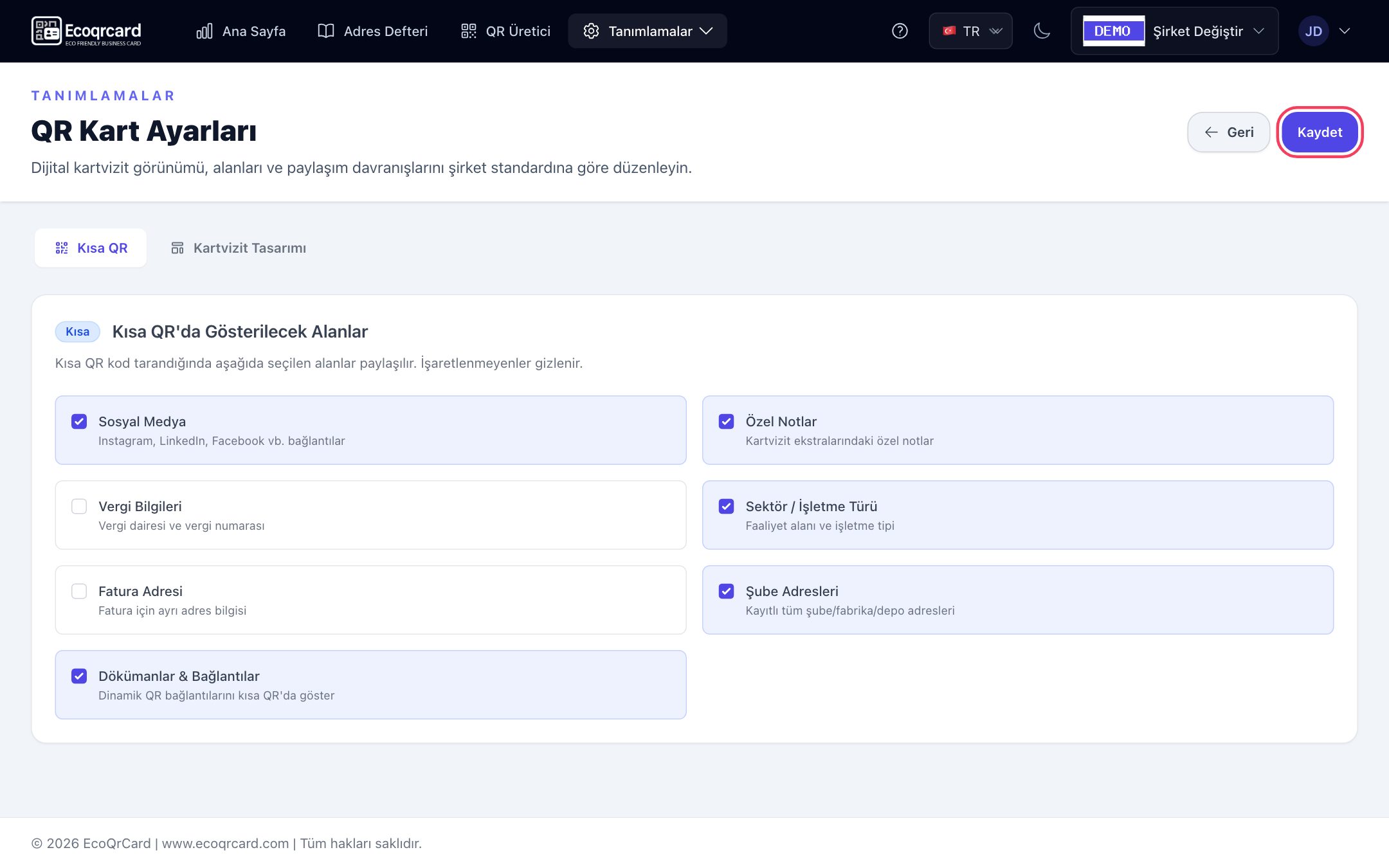The width and height of the screenshot is (1389, 868).
Task: Open the TR language dropdown arrow
Action: click(x=996, y=31)
